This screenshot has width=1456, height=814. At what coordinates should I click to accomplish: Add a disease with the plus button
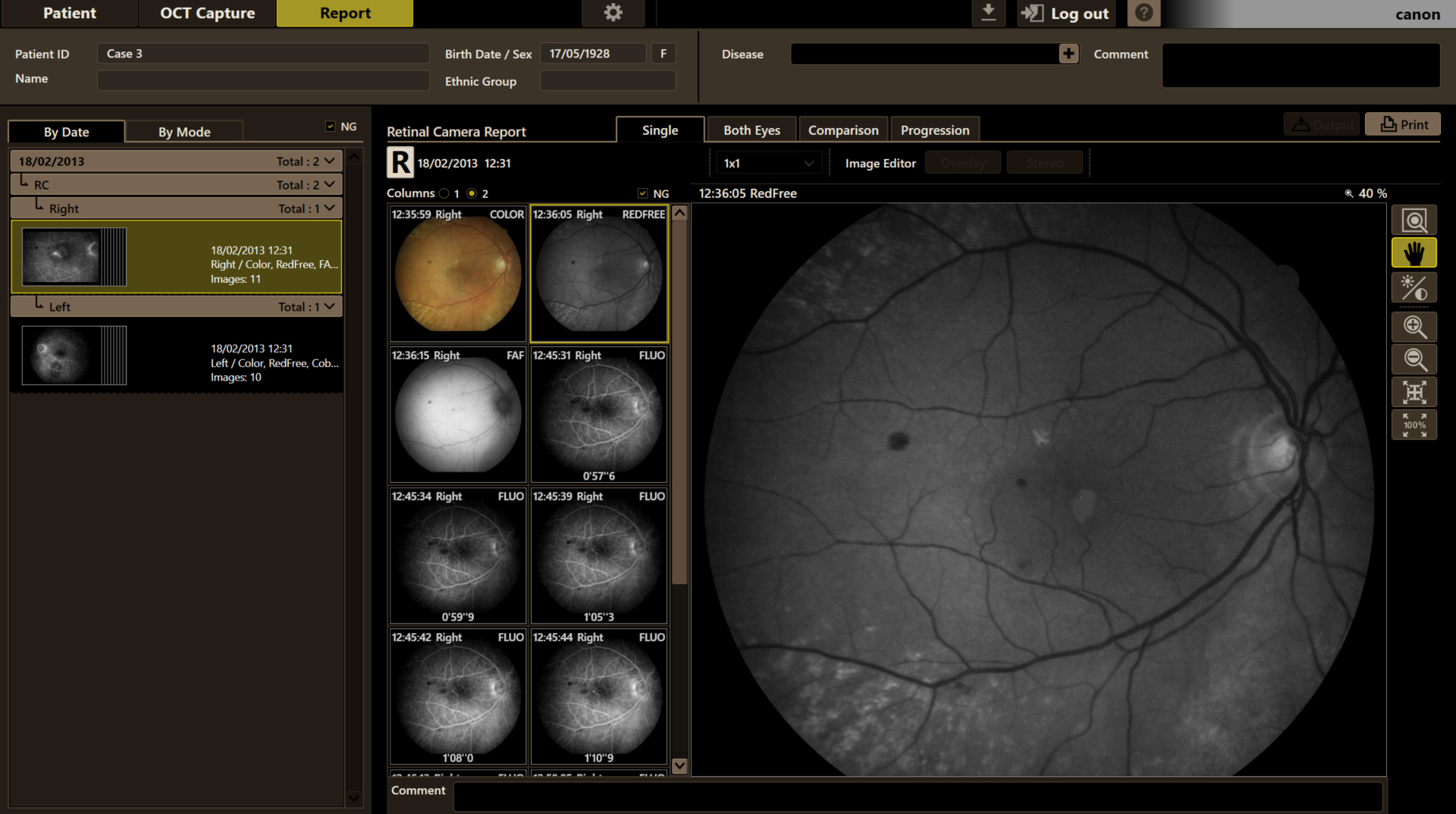1068,54
